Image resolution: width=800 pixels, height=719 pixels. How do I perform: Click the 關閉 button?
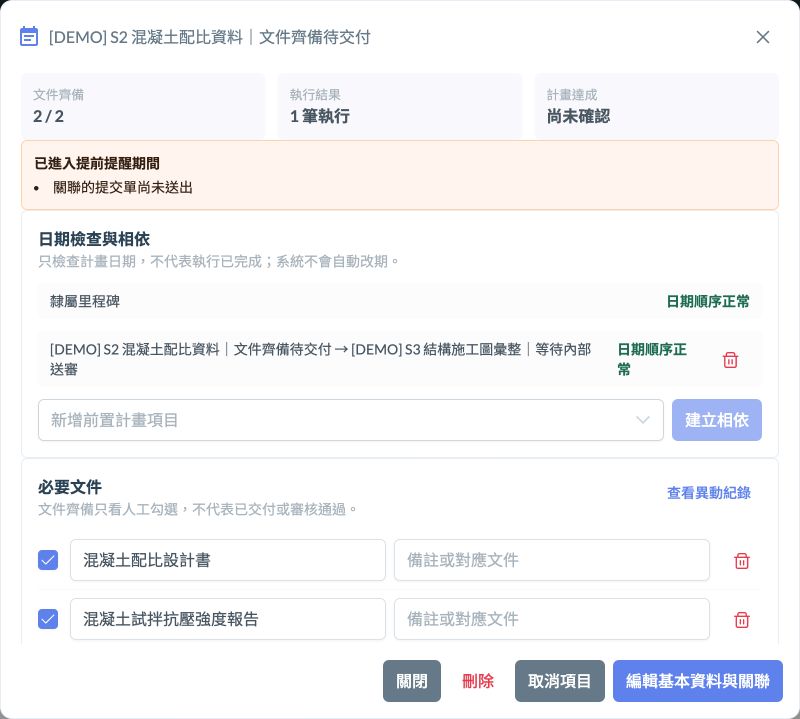(x=412, y=681)
